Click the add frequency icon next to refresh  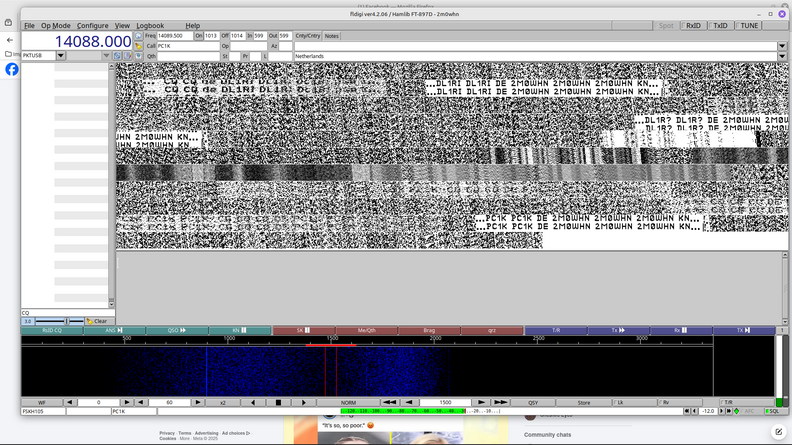click(127, 56)
